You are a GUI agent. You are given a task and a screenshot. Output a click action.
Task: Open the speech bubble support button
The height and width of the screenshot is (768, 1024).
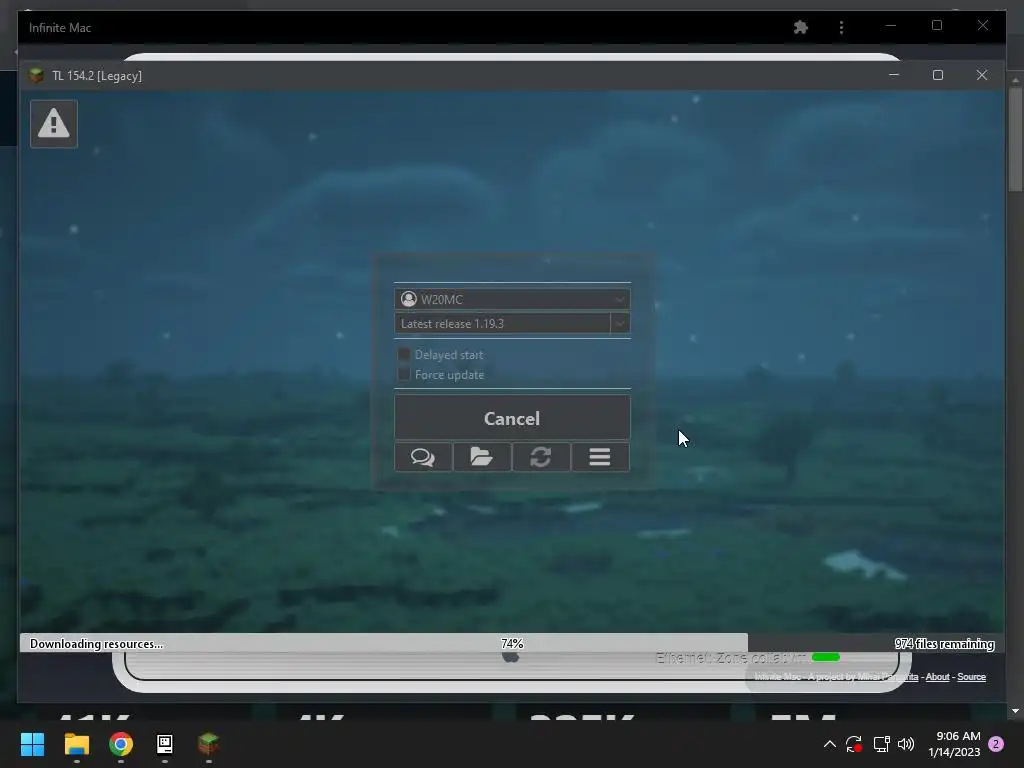pos(423,456)
